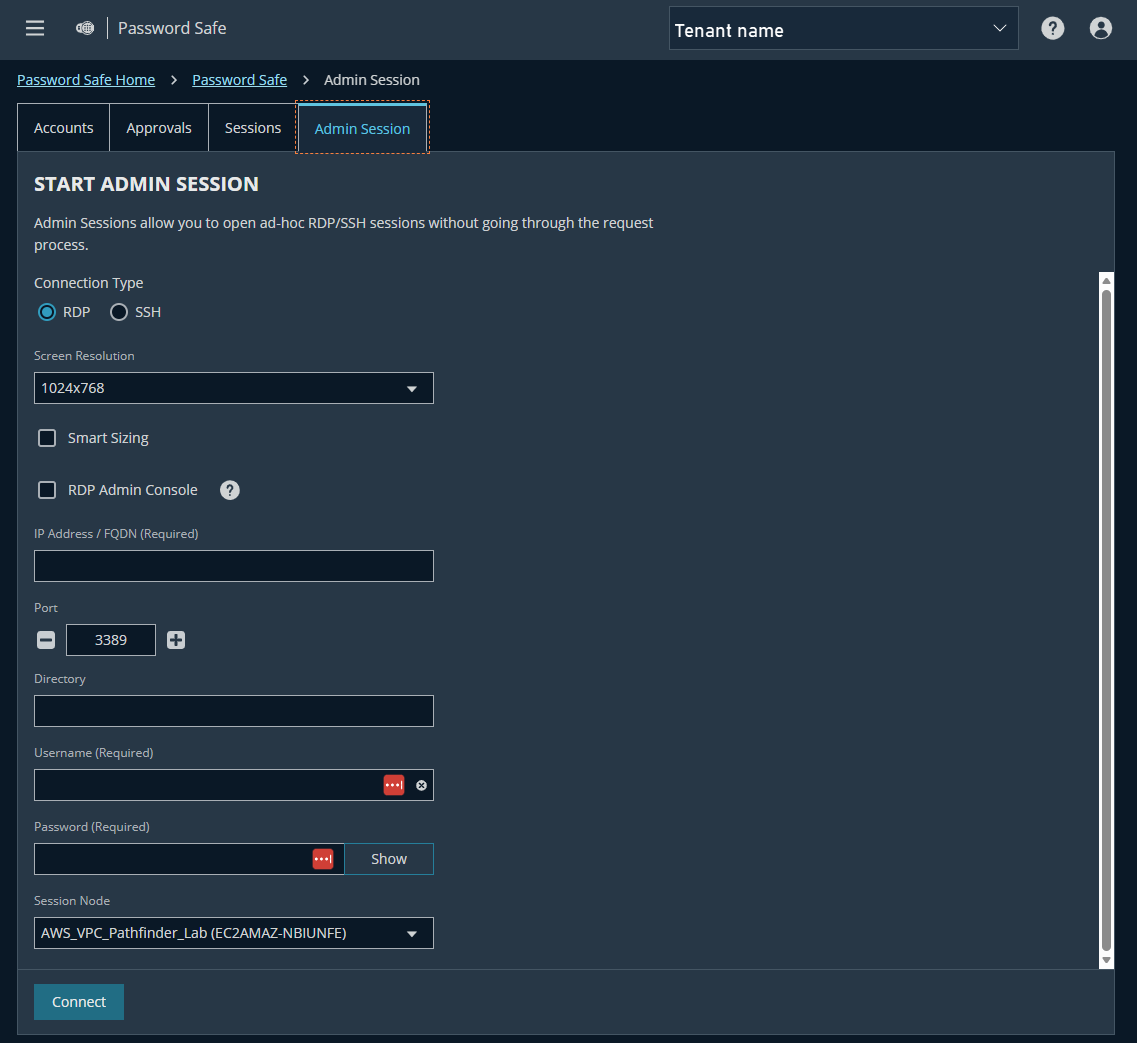Image resolution: width=1137 pixels, height=1043 pixels.
Task: Click the help question mark in the header
Action: [x=1052, y=28]
